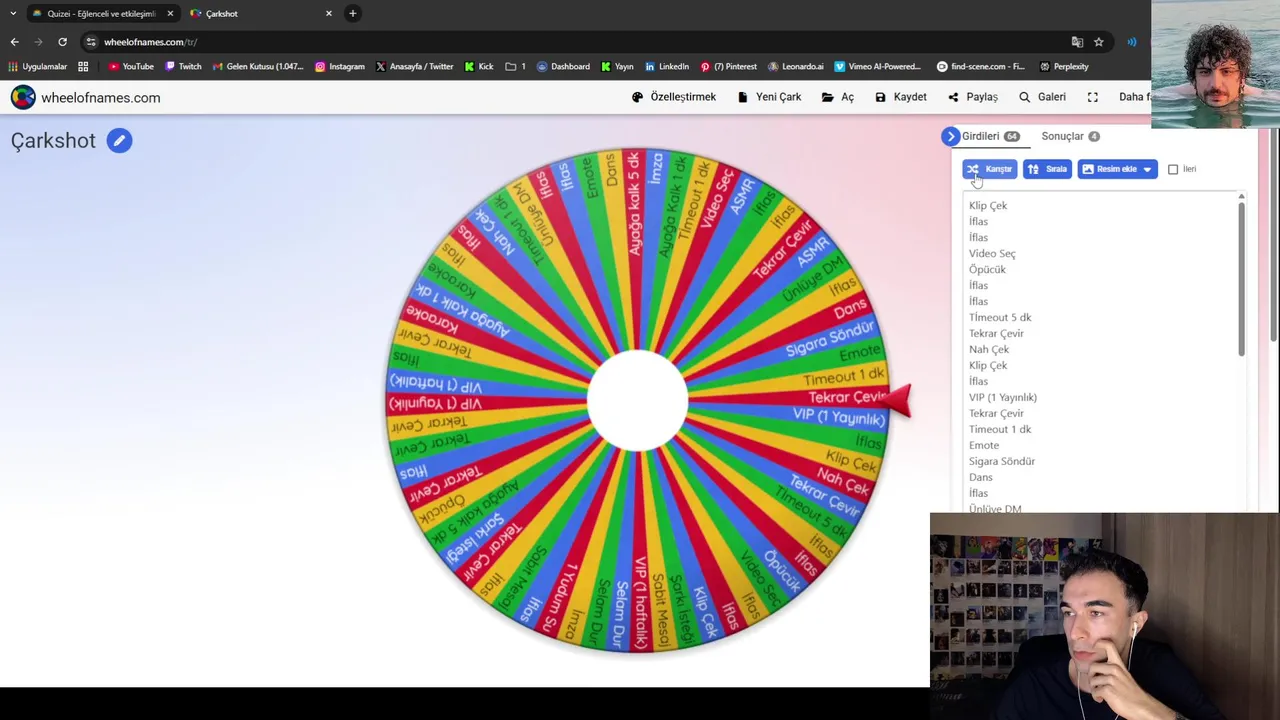This screenshot has width=1280, height=720.
Task: Open Pinterest bookmark
Action: [729, 67]
